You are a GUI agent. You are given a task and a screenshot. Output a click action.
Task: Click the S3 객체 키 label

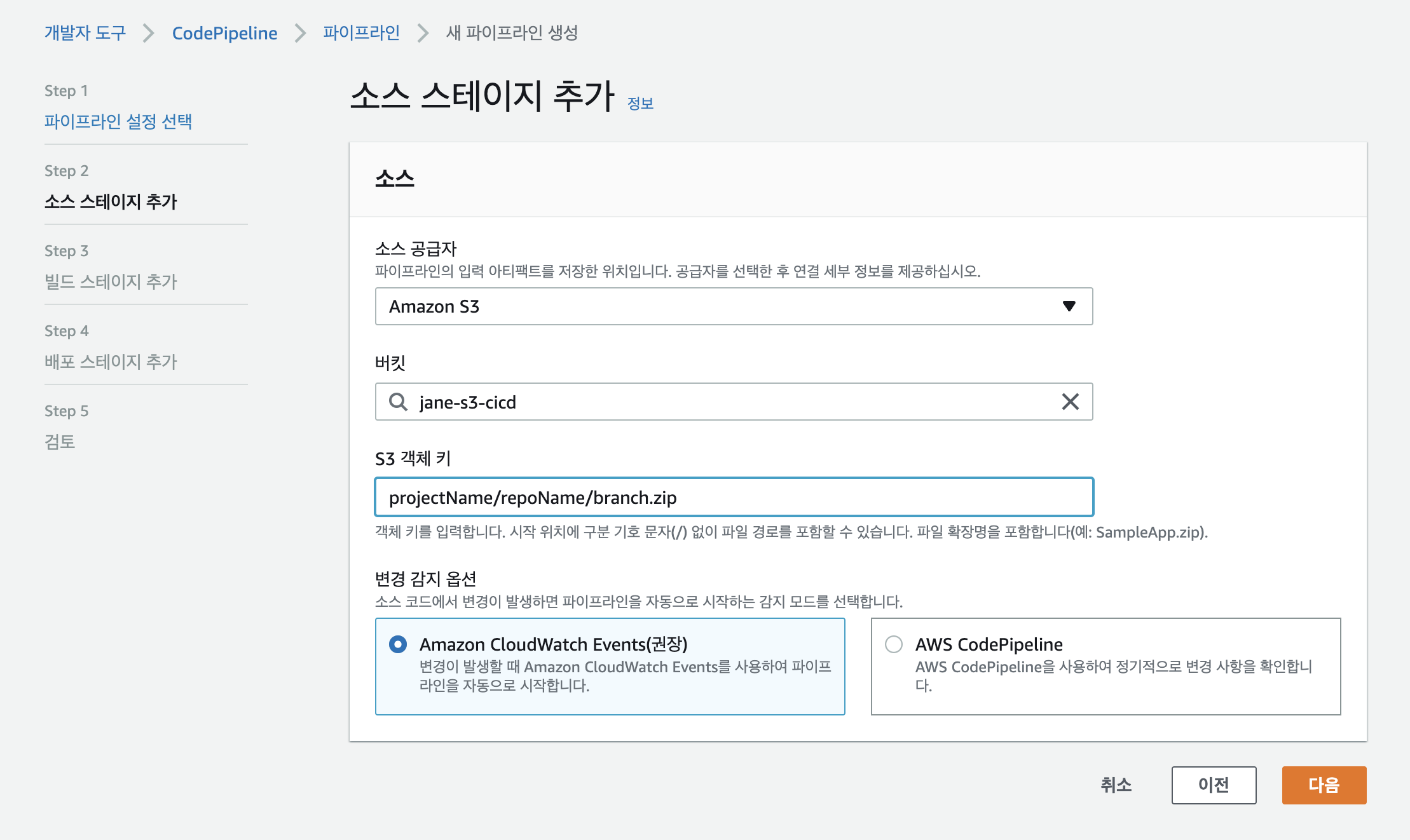[413, 458]
